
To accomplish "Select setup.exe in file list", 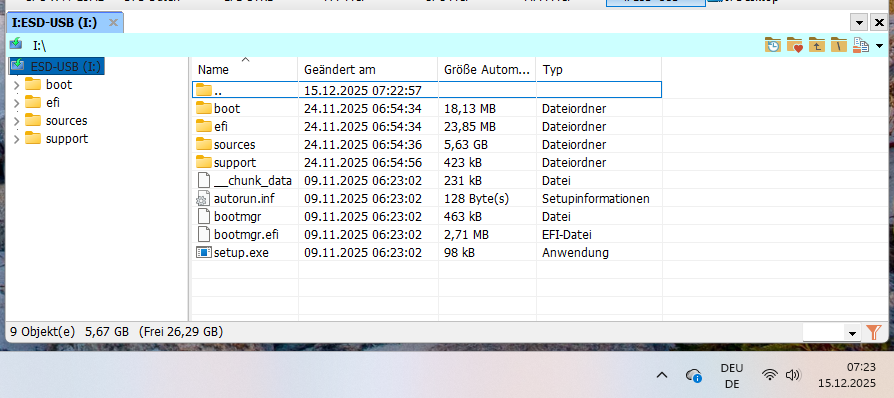I will coord(426,253).
